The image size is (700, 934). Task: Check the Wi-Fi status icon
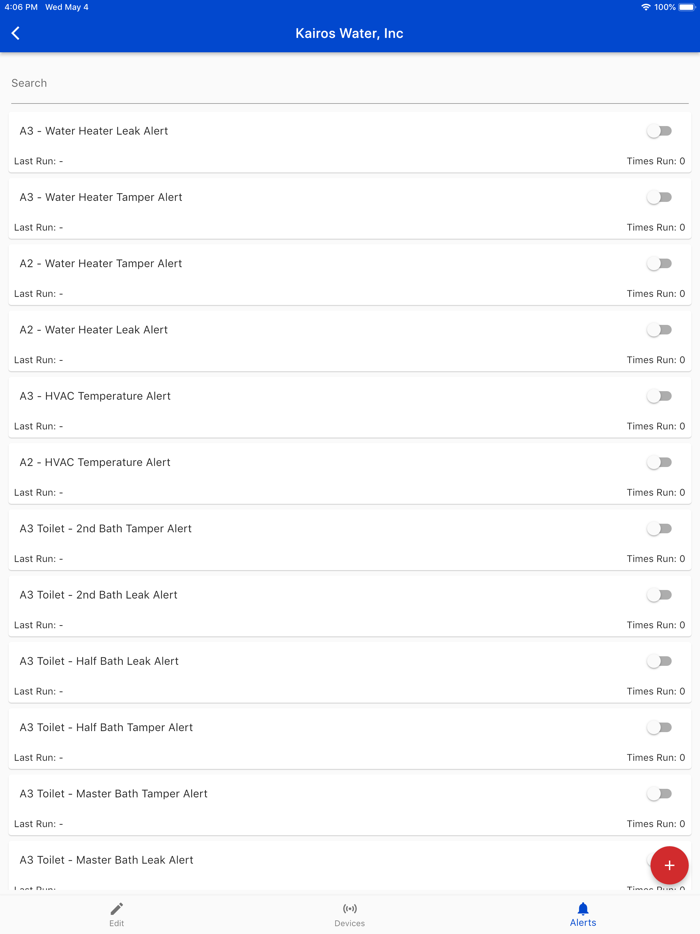(x=646, y=7)
